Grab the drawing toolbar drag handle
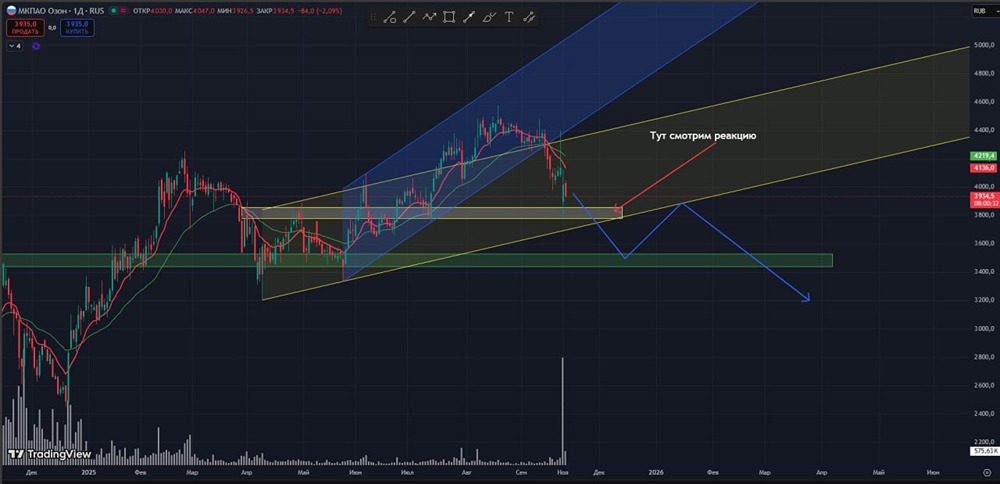 click(x=374, y=18)
